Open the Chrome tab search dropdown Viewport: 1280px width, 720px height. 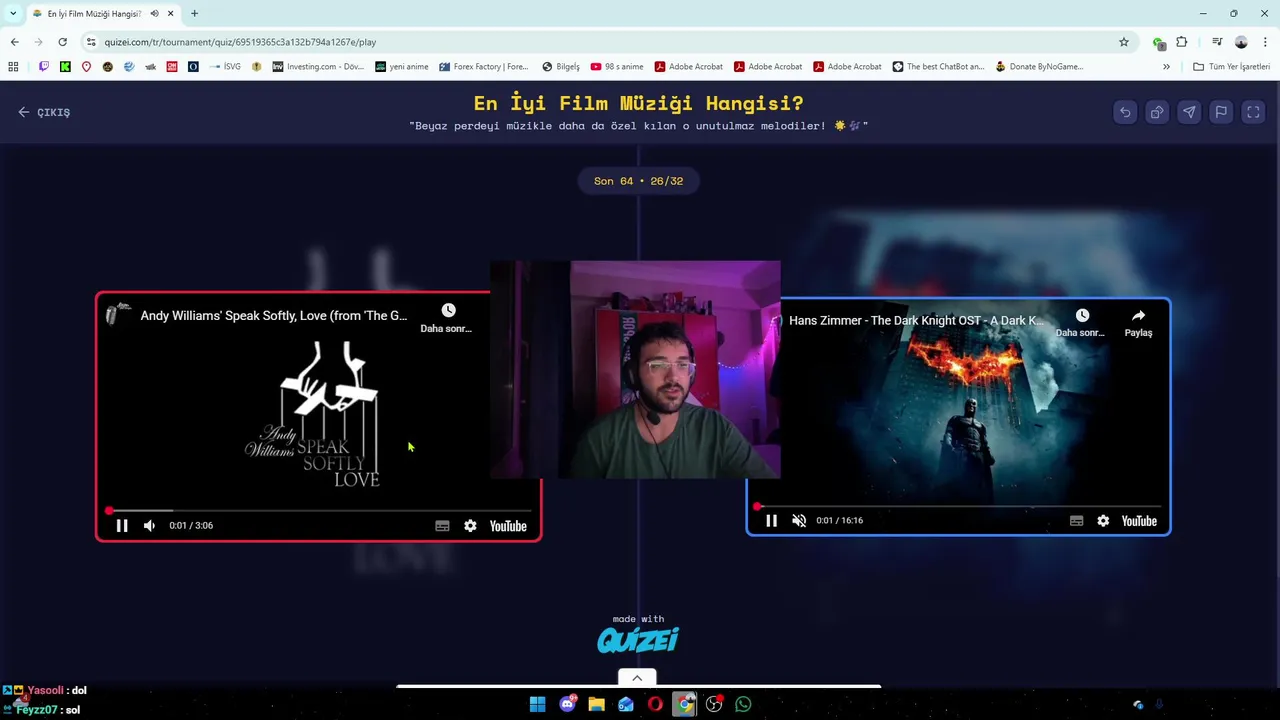point(12,13)
